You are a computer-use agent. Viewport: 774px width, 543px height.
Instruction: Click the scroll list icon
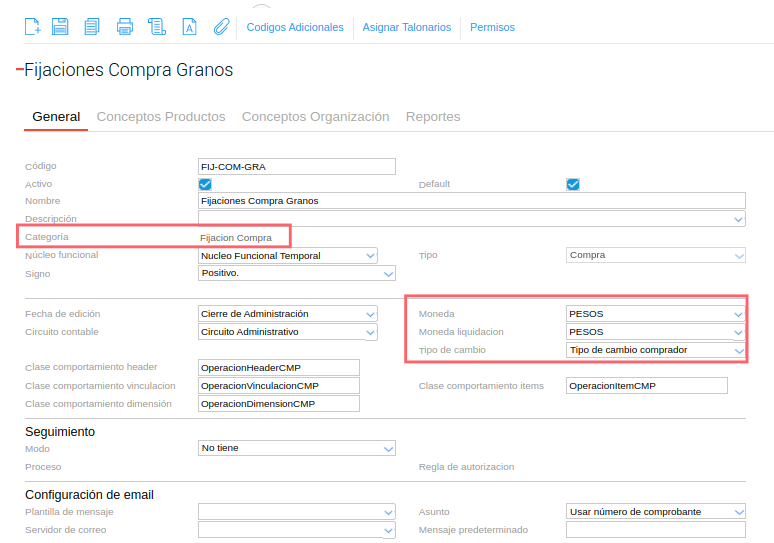pyautogui.click(x=156, y=27)
